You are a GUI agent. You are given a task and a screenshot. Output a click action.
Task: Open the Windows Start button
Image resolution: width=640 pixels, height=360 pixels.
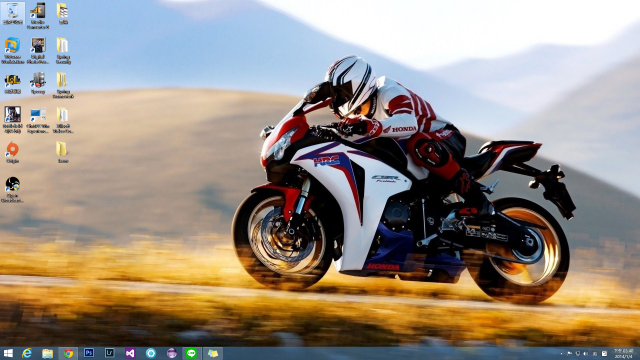(8, 353)
